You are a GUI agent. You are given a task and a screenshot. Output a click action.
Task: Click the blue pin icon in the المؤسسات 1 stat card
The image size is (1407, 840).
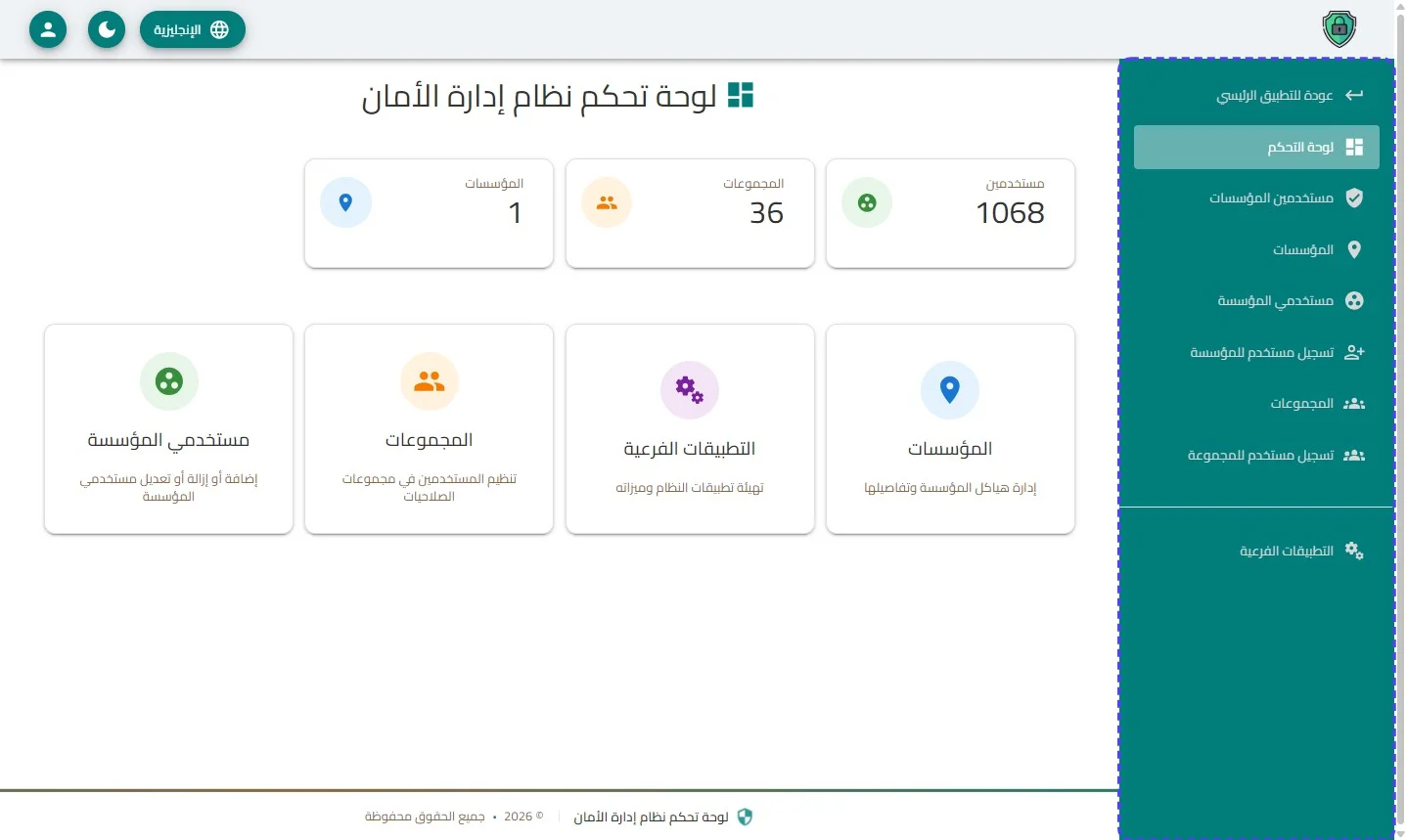(345, 202)
